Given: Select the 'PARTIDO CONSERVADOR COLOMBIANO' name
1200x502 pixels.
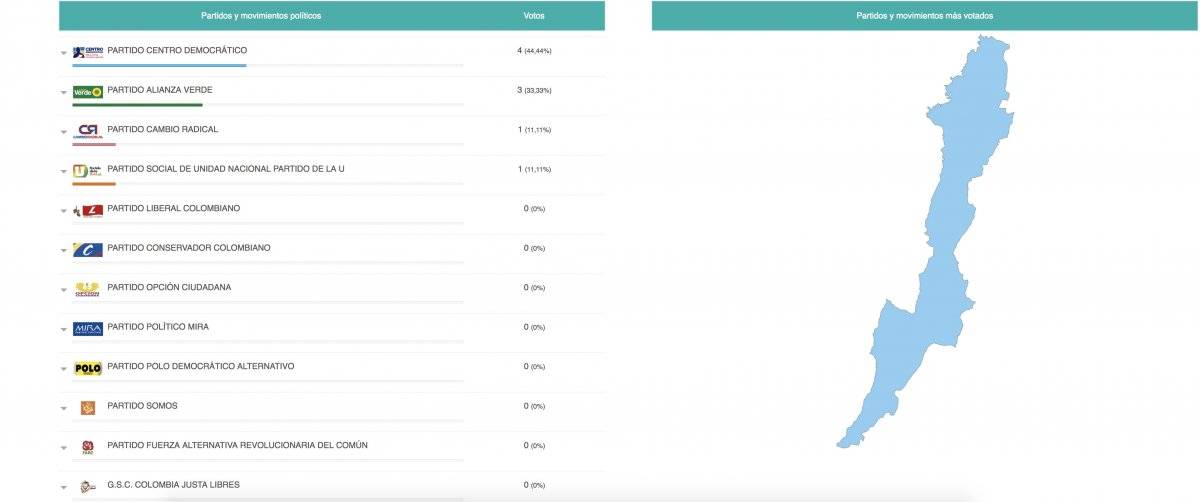Looking at the screenshot, I should click(x=189, y=247).
